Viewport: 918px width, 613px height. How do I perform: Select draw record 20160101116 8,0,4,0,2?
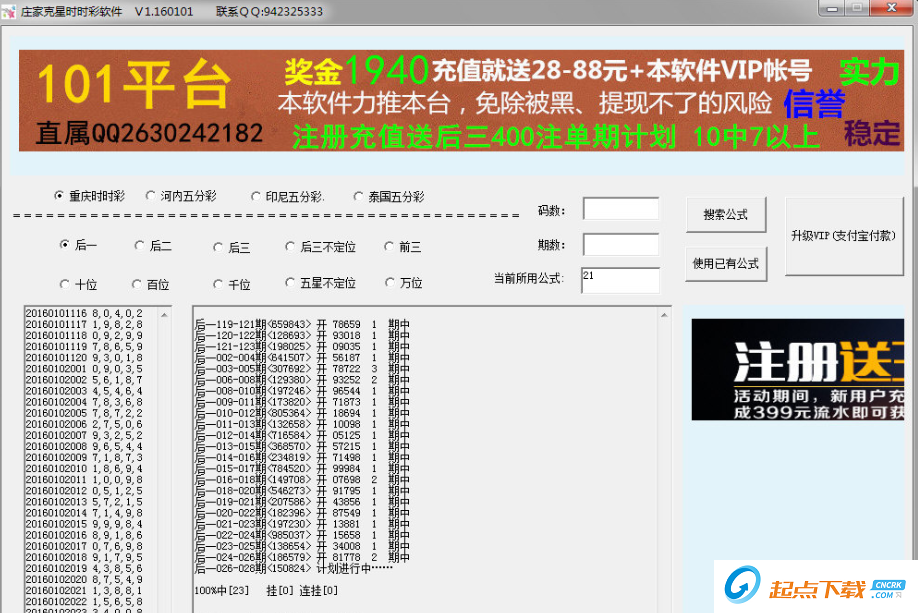coord(84,313)
